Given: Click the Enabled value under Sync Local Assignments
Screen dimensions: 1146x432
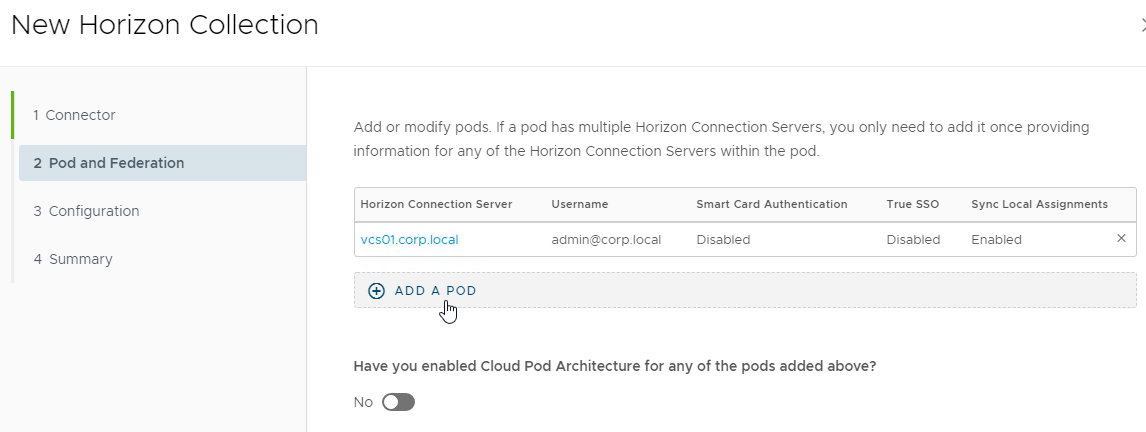Looking at the screenshot, I should (x=996, y=240).
